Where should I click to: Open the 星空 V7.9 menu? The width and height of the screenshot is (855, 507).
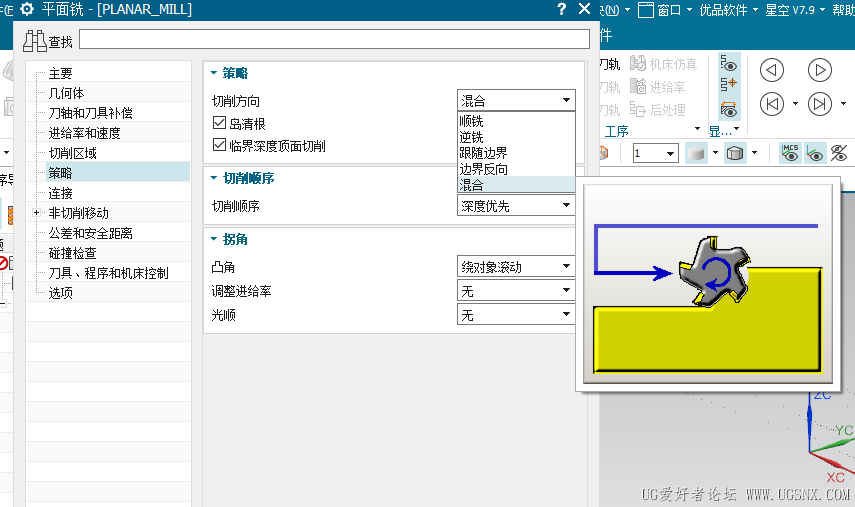tap(790, 10)
